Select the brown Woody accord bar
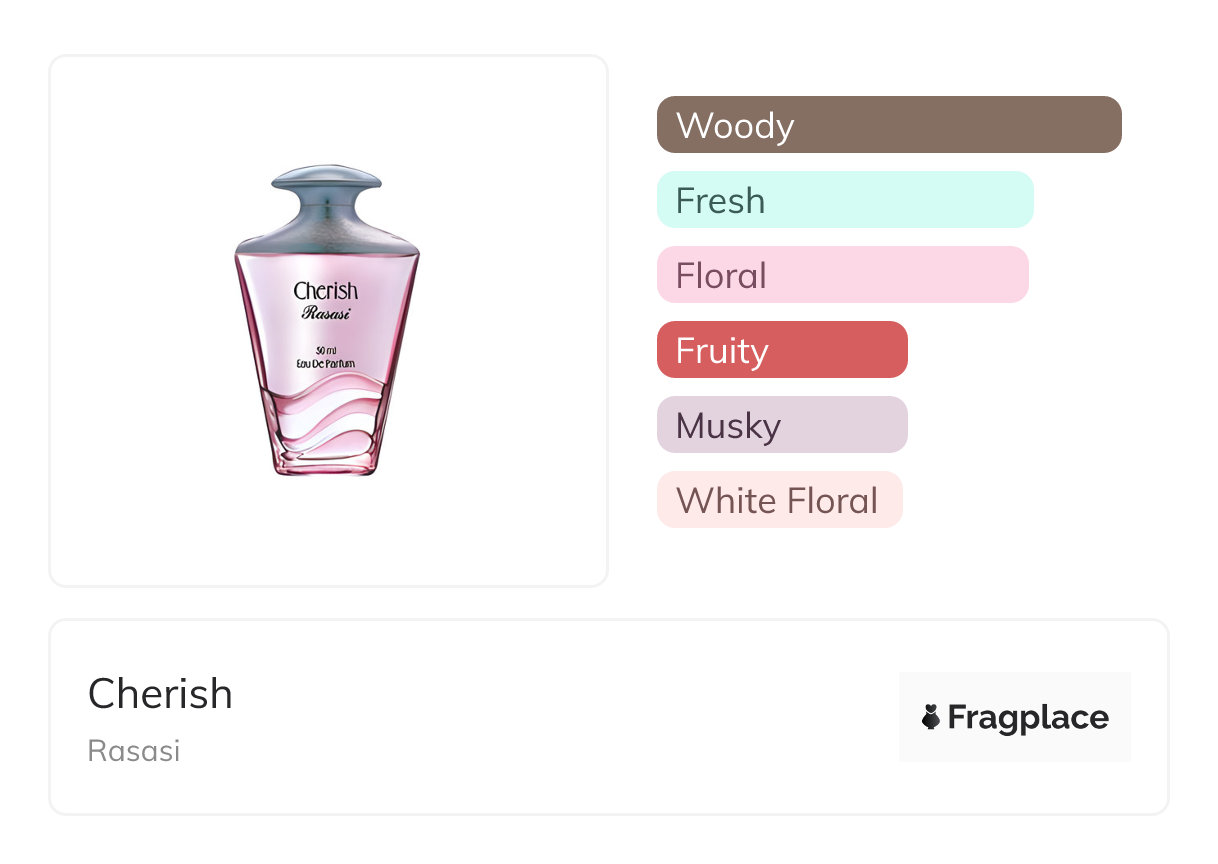Image resolution: width=1218 pixels, height=864 pixels. (x=889, y=125)
